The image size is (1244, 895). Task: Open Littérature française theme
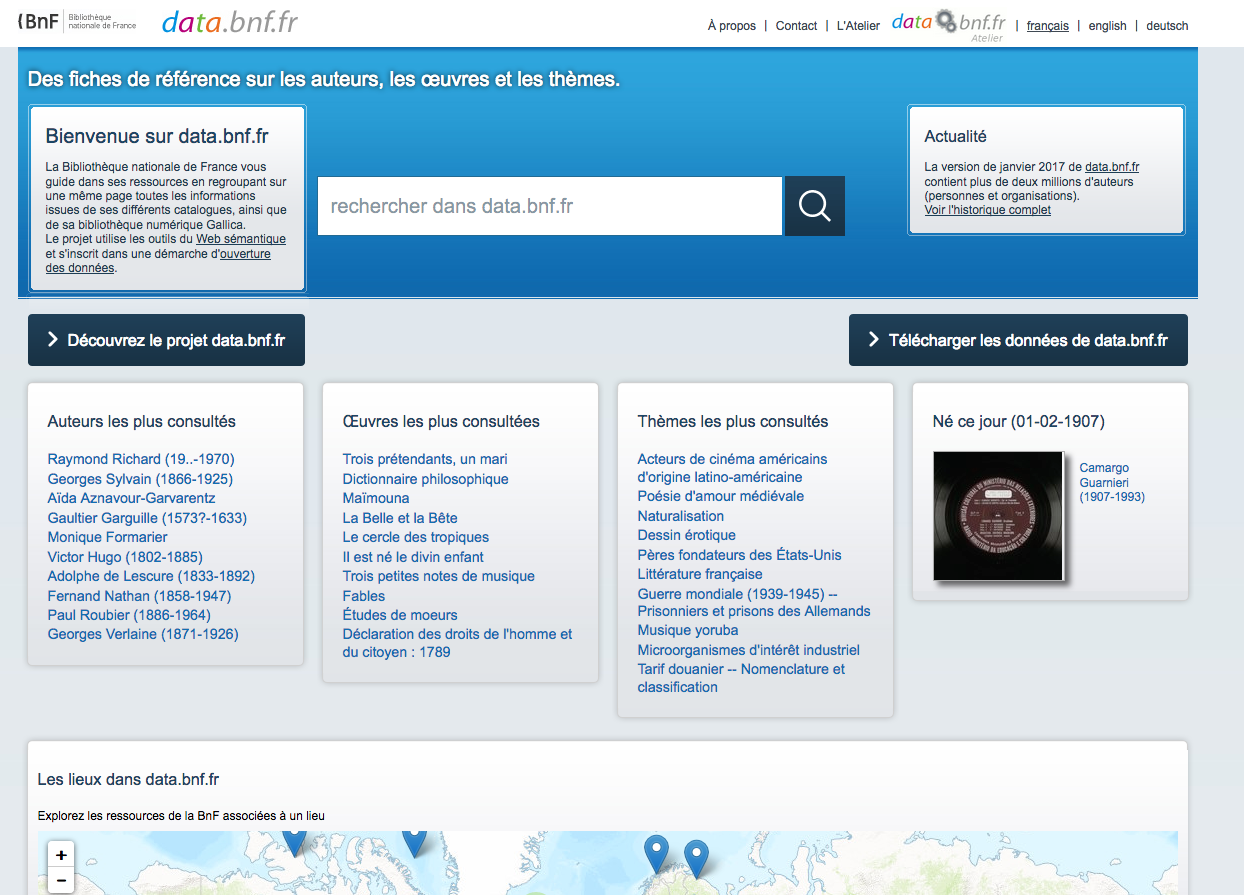coord(700,574)
